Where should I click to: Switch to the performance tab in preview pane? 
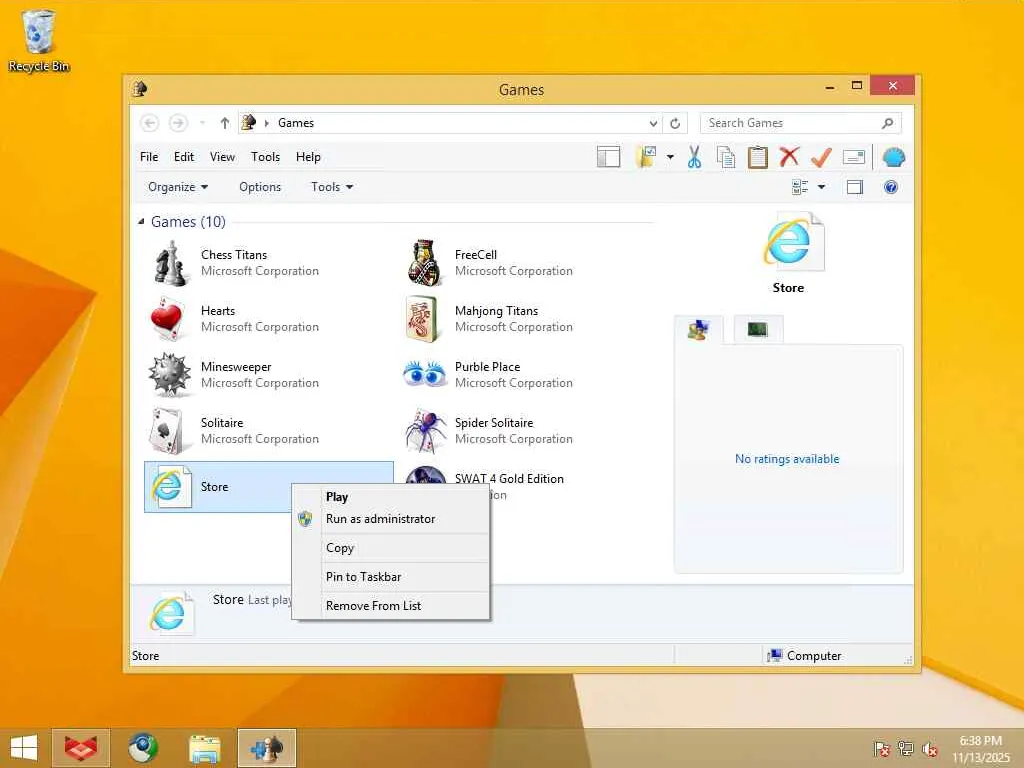coord(758,330)
